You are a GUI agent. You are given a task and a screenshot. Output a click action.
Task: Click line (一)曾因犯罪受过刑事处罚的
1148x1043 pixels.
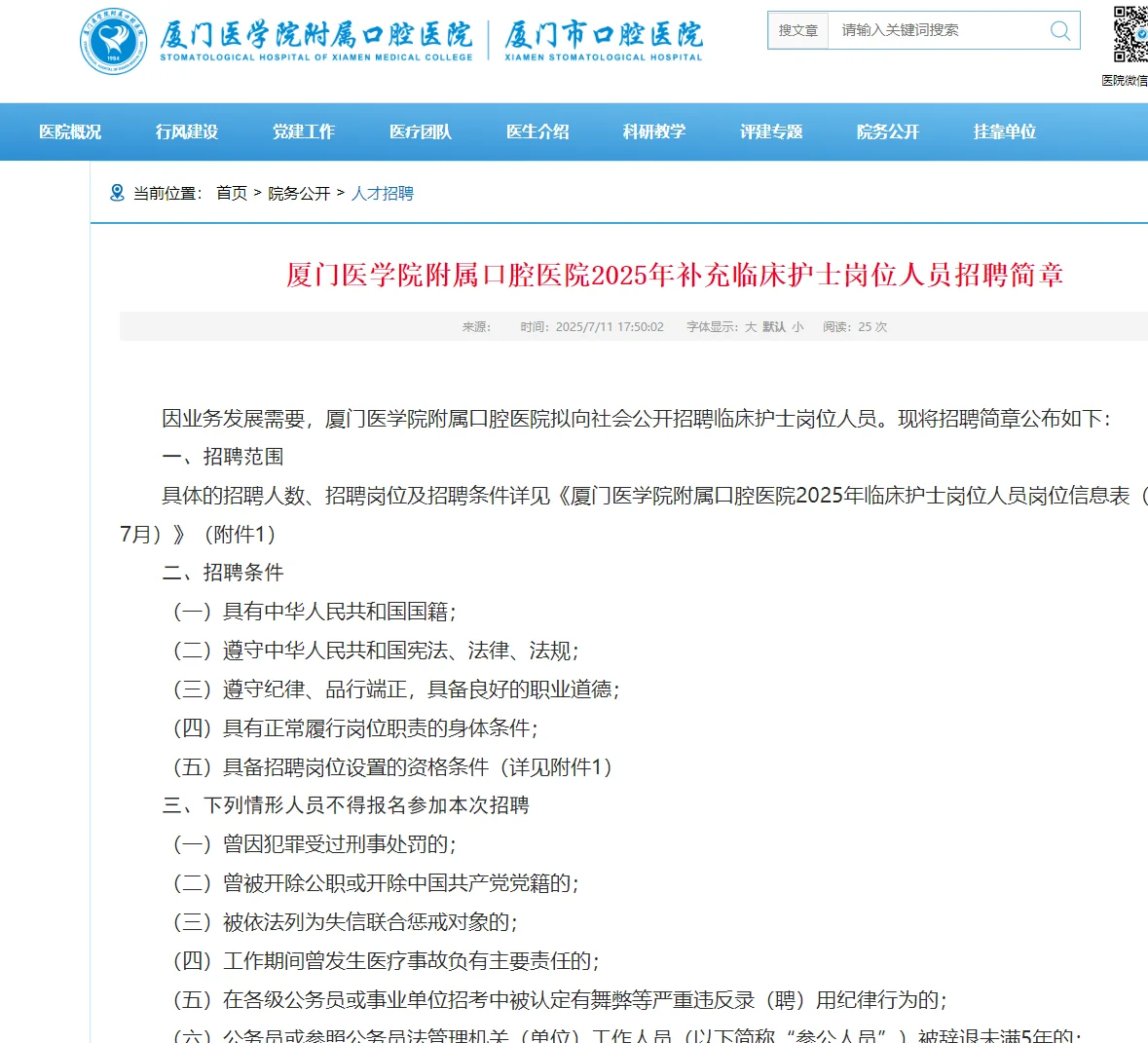tap(315, 844)
